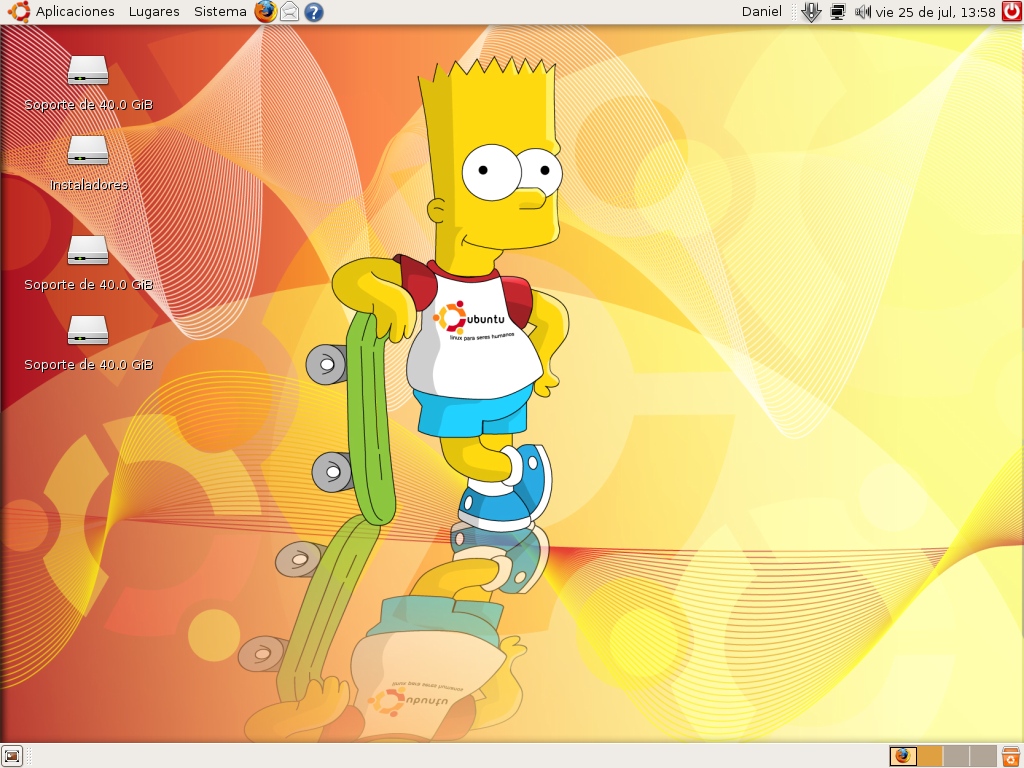Open the network monitor icon

pyautogui.click(x=838, y=12)
